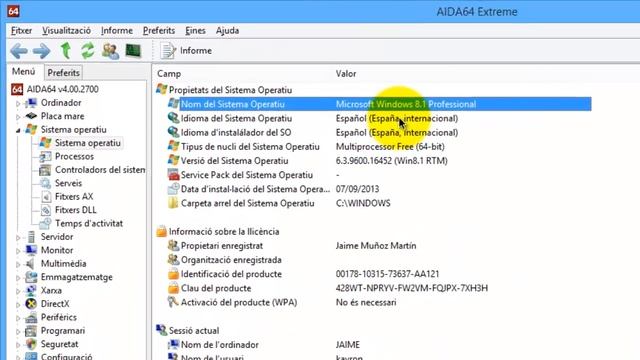Expand the Programari tree node
The image size is (640, 360).
point(18,332)
